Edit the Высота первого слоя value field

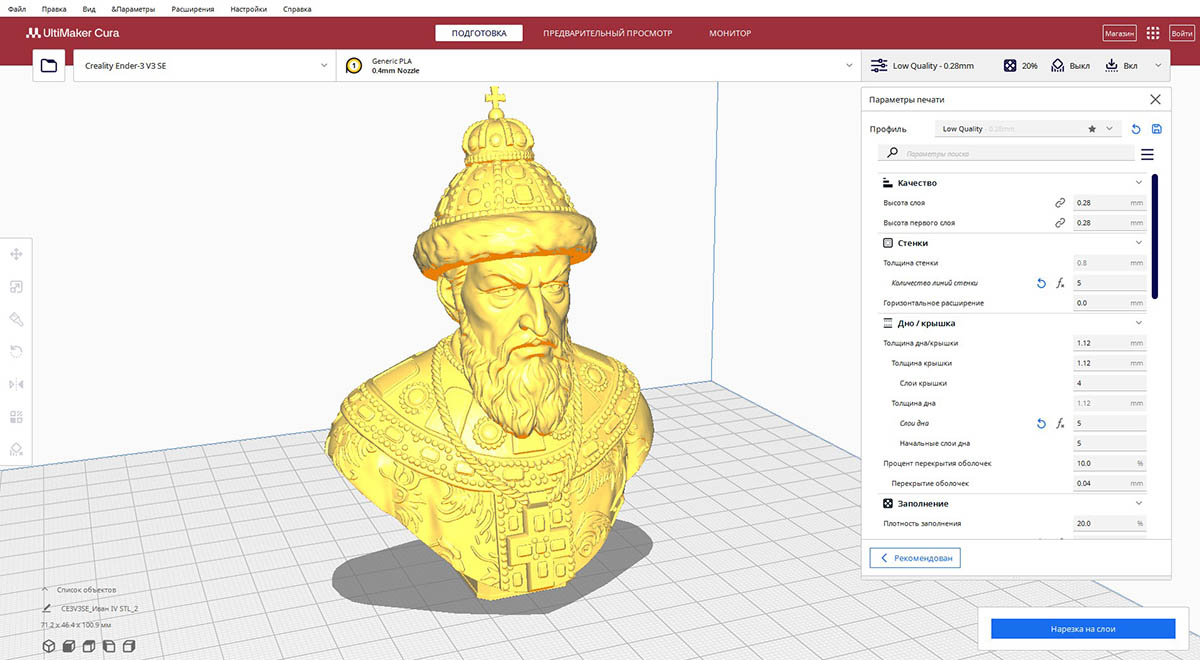tap(1109, 223)
